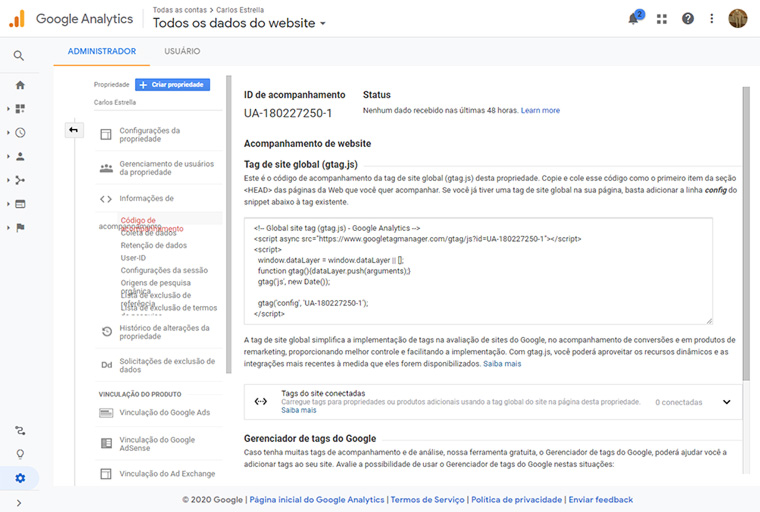Screen dimensions: 760x512
Task: Expand the Conversions section arrow
Action: [x=8, y=228]
